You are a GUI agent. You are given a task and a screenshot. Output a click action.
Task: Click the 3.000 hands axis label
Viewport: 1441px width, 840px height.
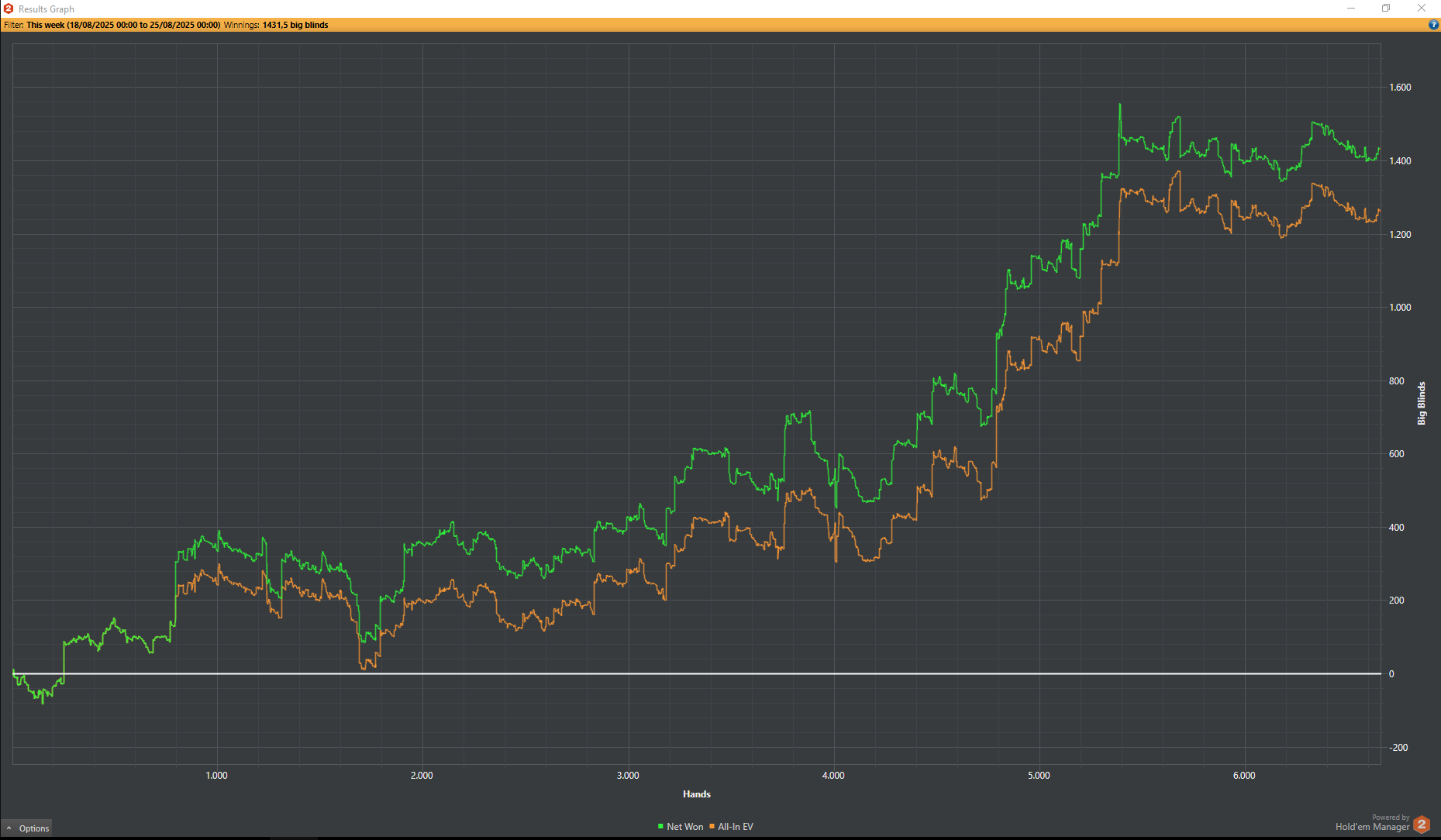(628, 776)
